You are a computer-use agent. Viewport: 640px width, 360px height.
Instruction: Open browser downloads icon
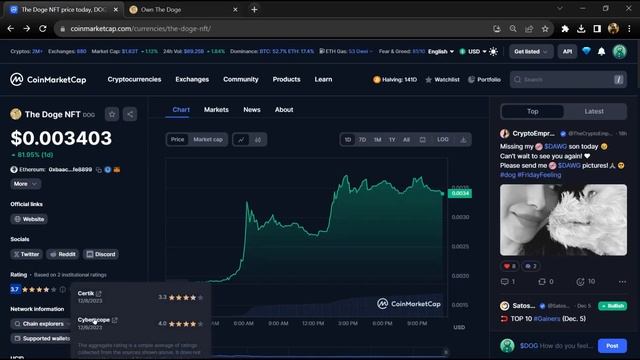[581, 29]
